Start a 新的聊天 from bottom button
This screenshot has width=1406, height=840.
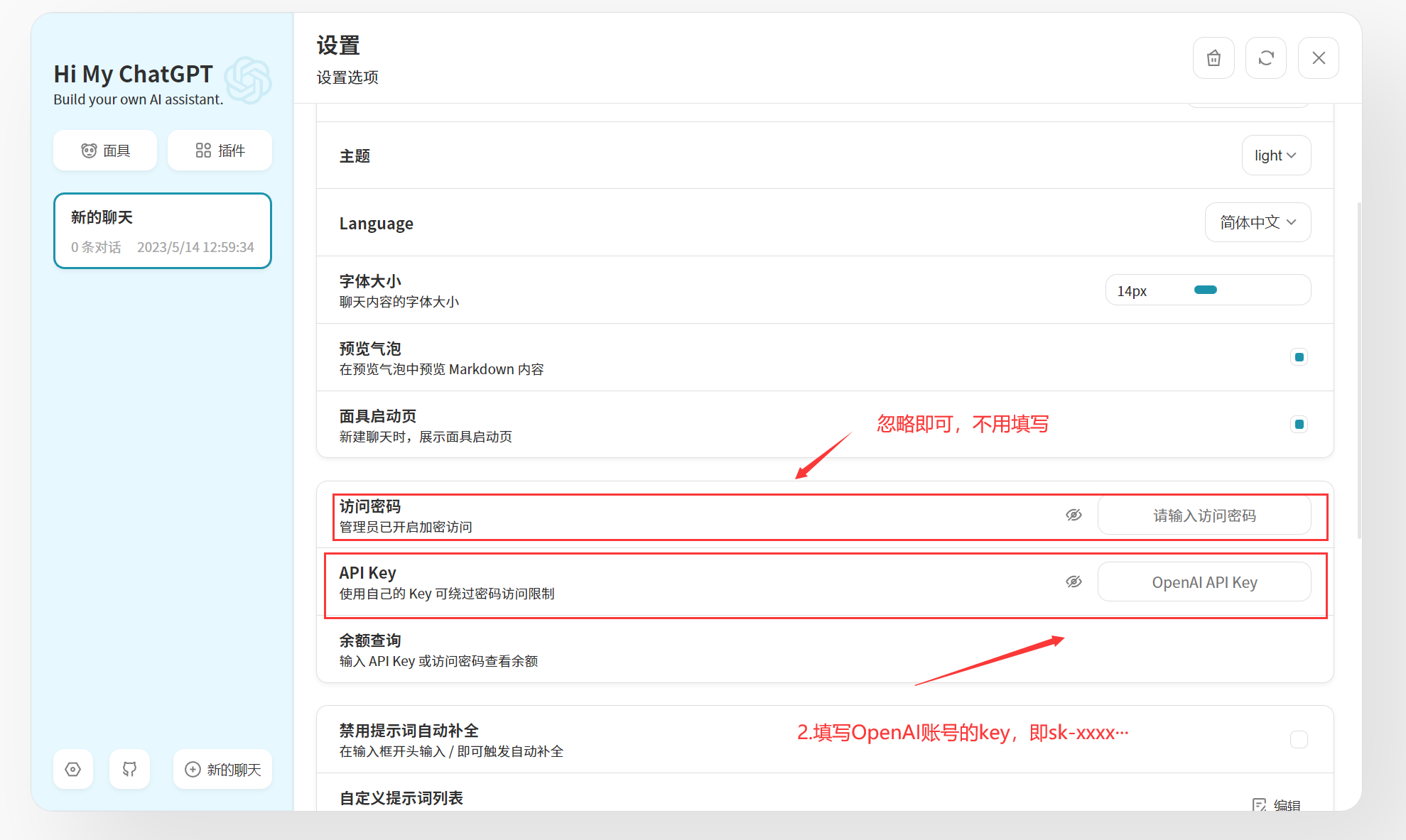point(223,769)
